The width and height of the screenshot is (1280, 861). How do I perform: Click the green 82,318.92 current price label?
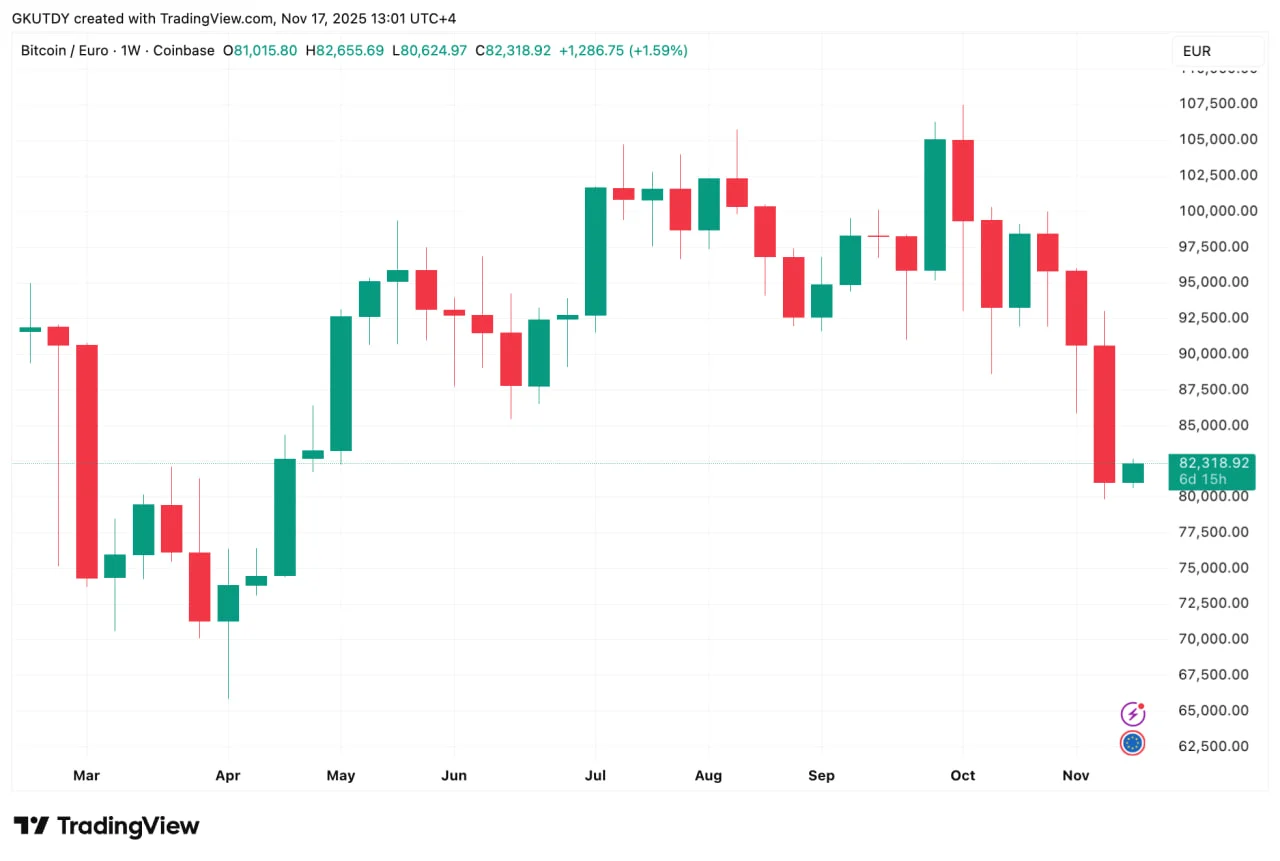pyautogui.click(x=1214, y=463)
